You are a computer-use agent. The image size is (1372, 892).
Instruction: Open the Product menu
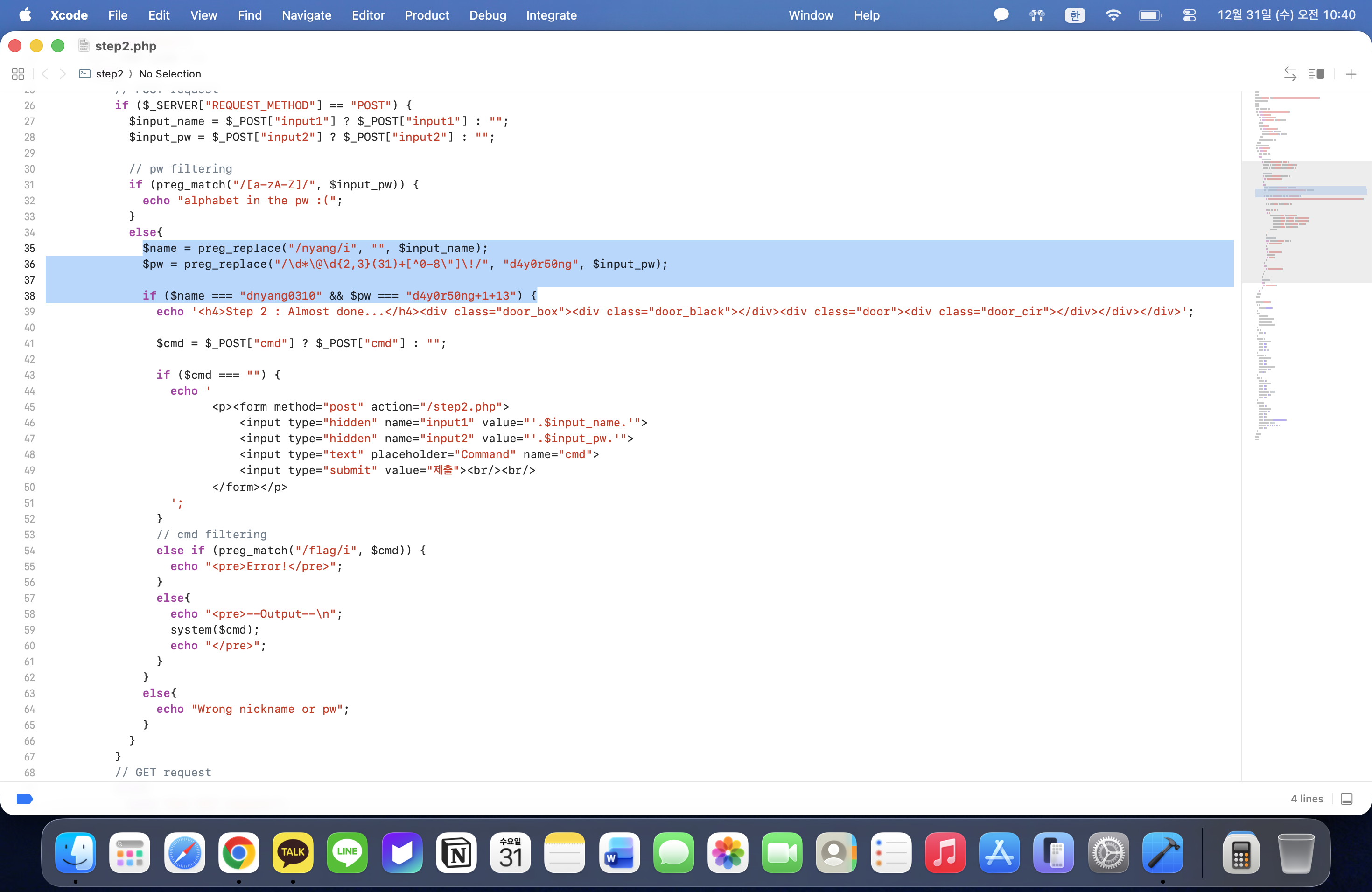427,15
